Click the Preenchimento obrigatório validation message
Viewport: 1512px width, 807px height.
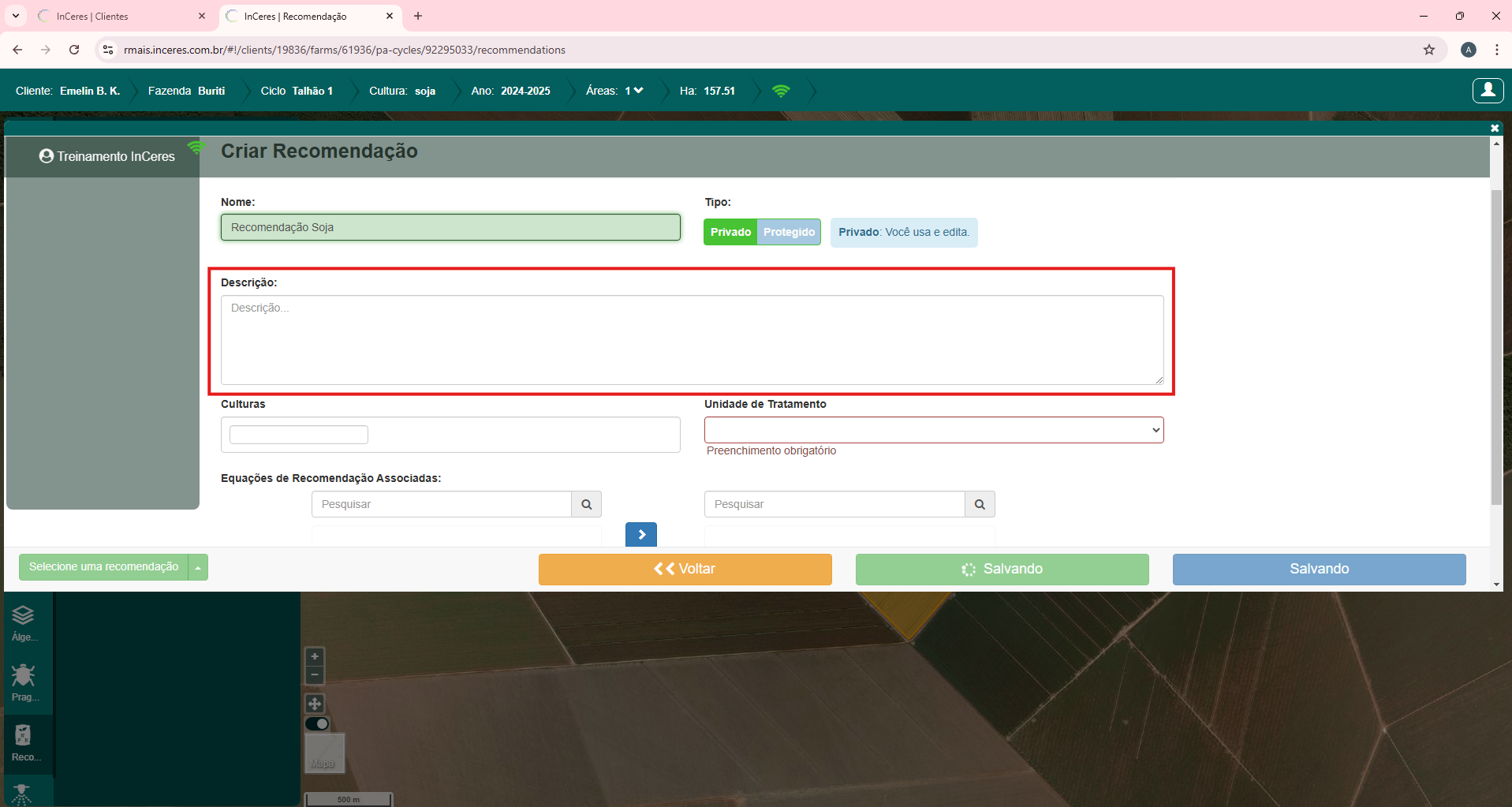tap(771, 450)
